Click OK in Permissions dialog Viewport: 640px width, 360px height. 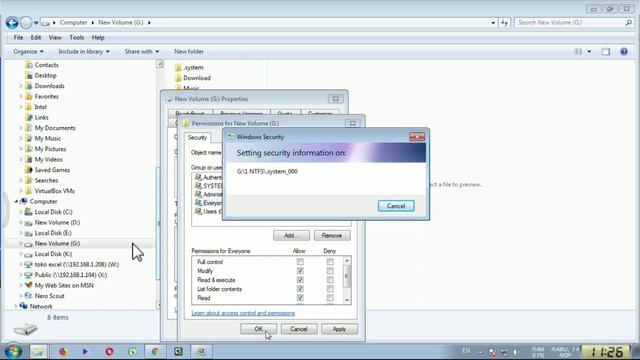[x=258, y=329]
